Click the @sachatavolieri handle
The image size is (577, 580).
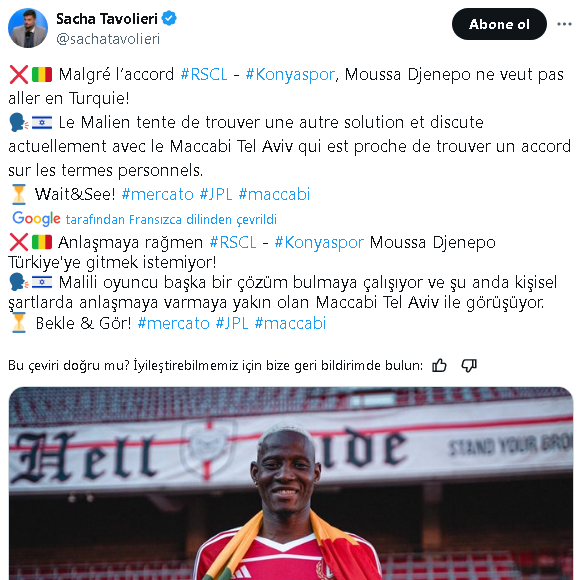coord(108,39)
